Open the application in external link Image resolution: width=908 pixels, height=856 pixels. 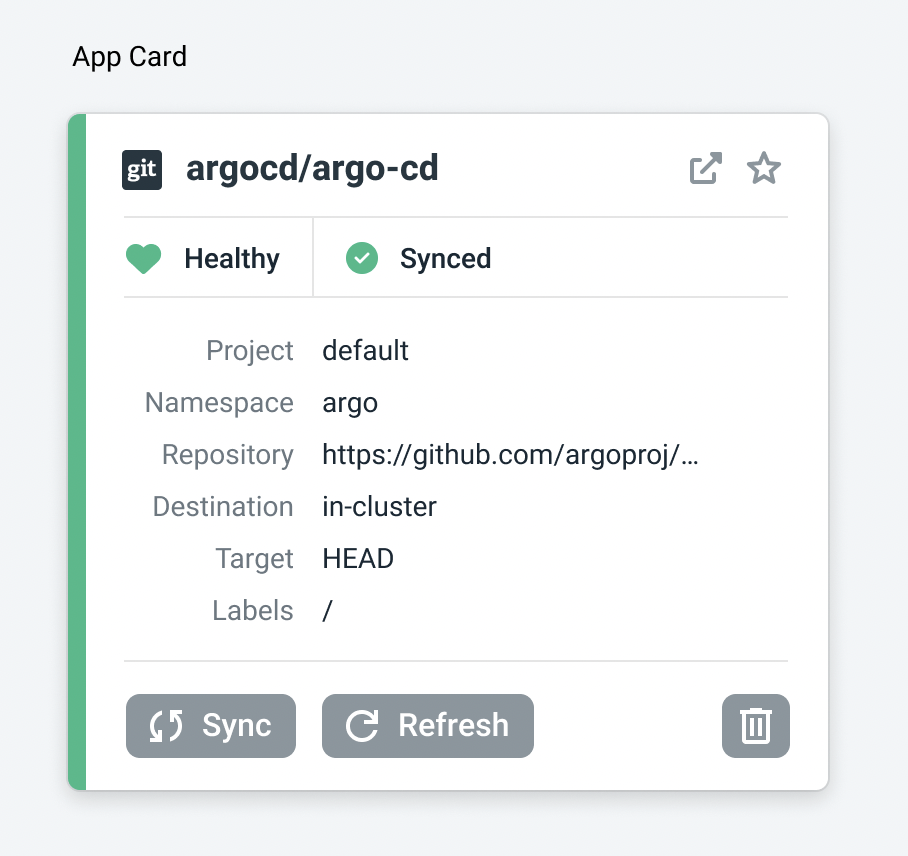click(x=705, y=168)
